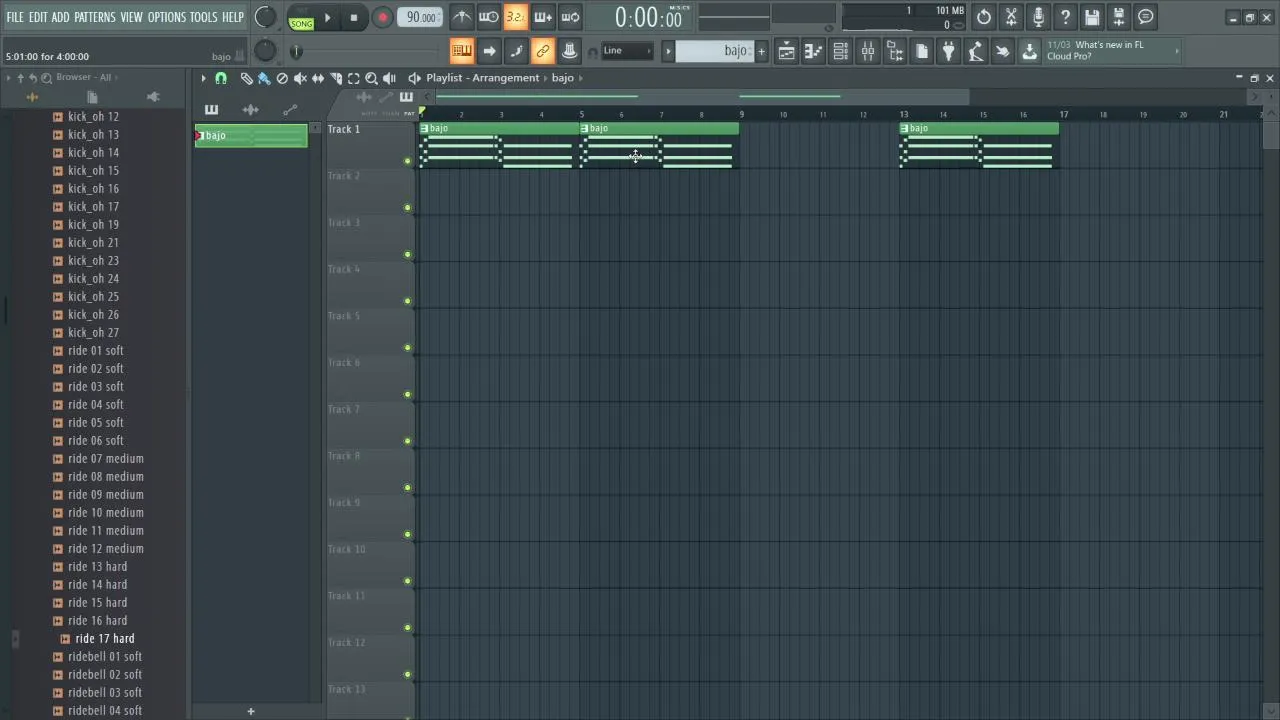Open the PATTERNS menu
This screenshot has height=720, width=1280.
click(x=95, y=17)
